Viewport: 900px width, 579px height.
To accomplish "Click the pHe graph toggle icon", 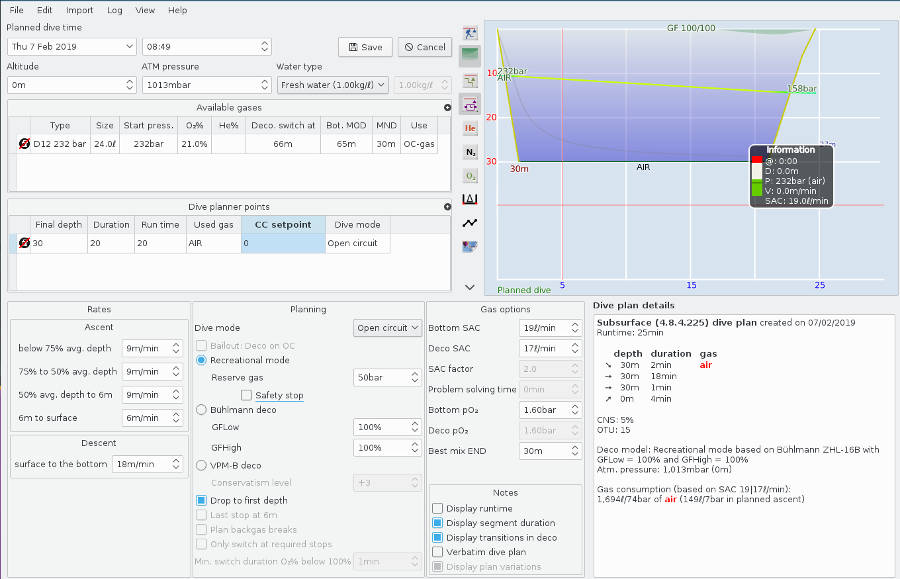I will point(470,128).
